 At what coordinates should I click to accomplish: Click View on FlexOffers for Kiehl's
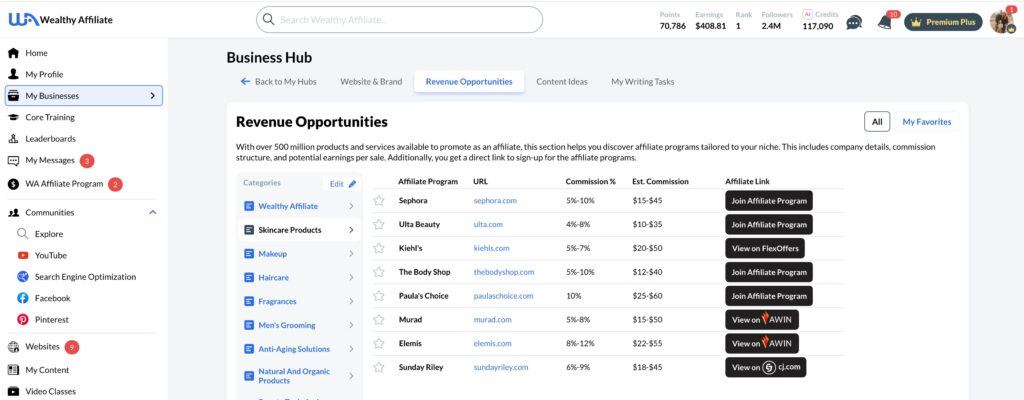point(765,248)
